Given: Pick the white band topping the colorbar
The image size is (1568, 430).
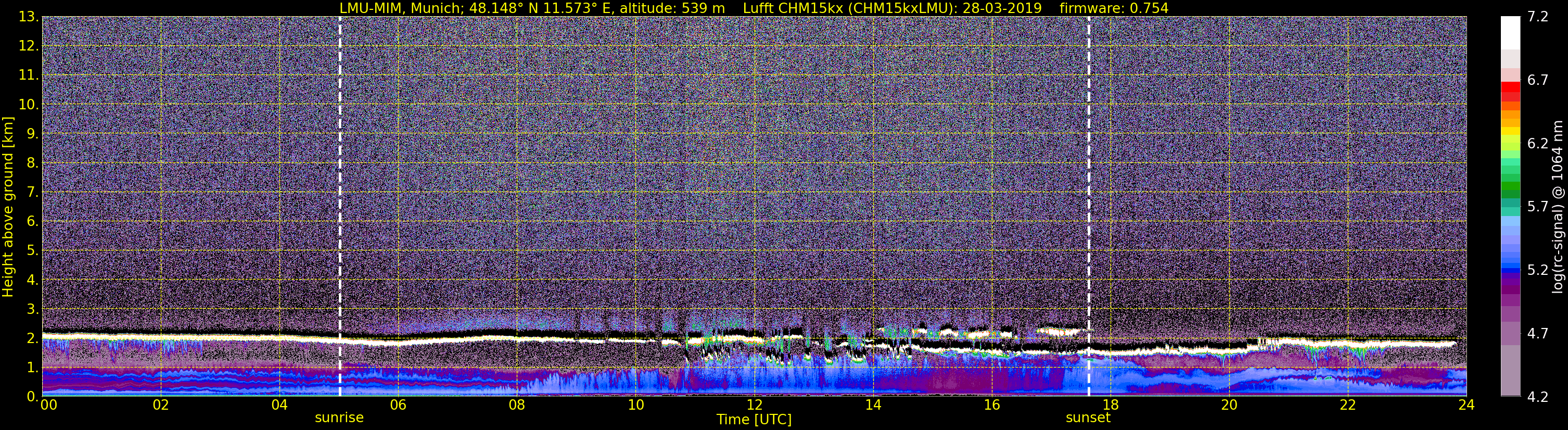Looking at the screenshot, I should [1510, 33].
